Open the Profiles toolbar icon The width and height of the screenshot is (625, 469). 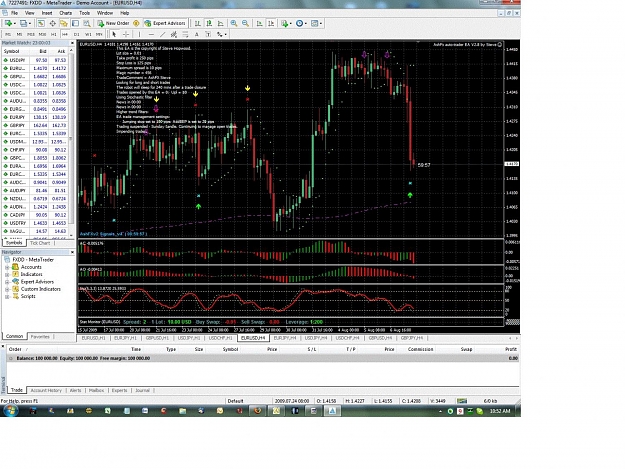click(24, 24)
